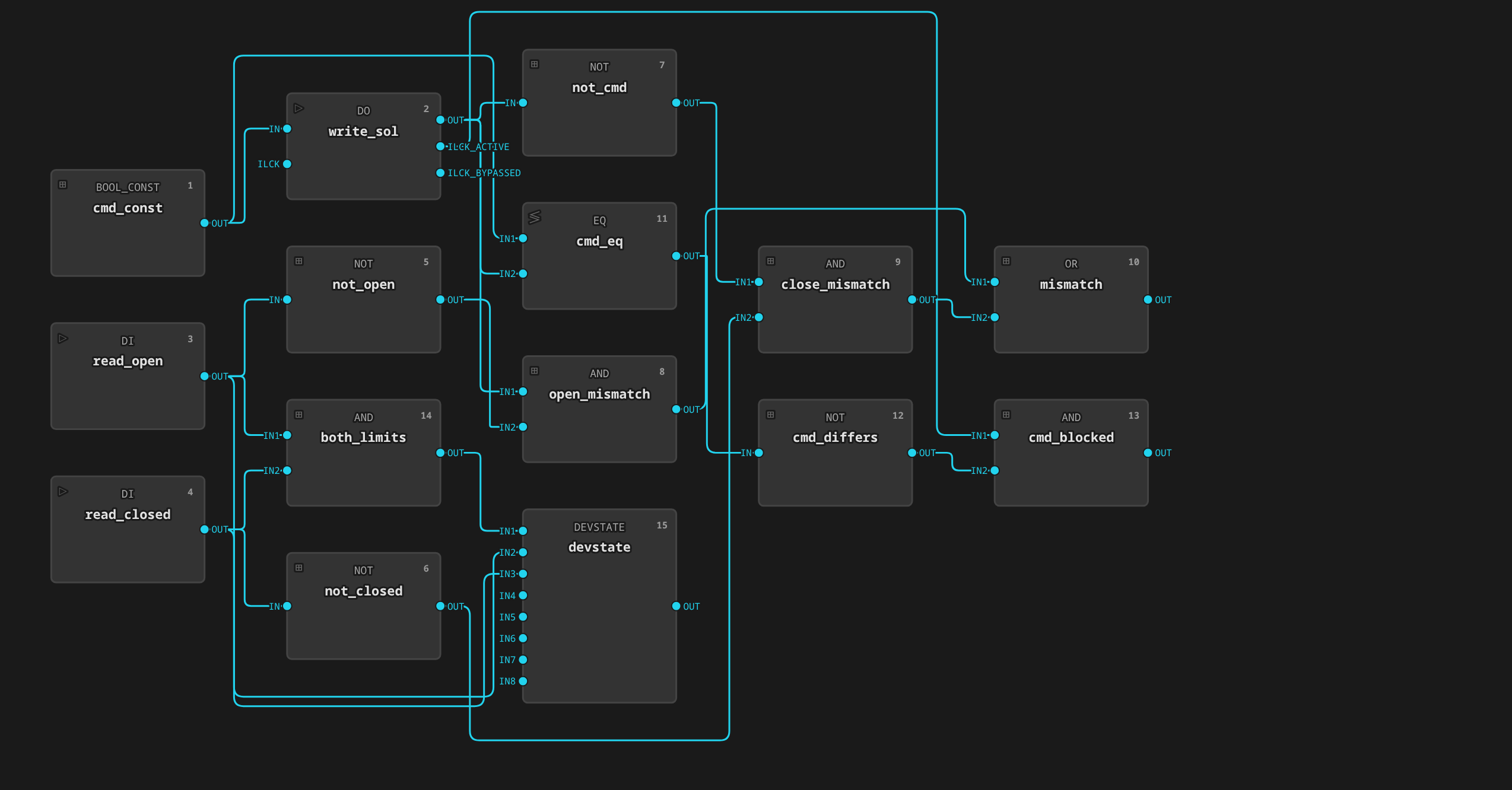Viewport: 1512px width, 790px height.
Task: Click the OUT port of cmd_differs
Action: (912, 453)
